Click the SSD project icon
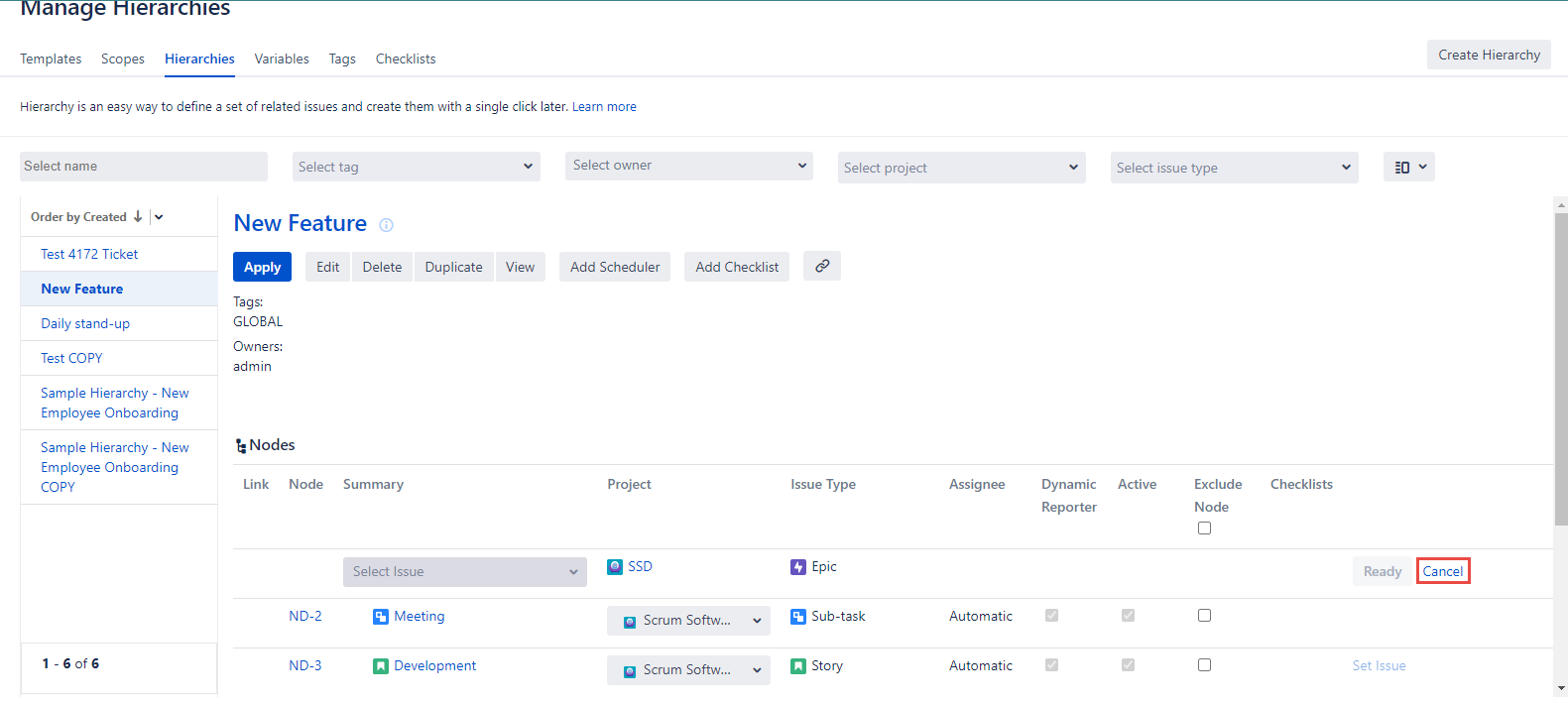The image size is (1568, 705). click(615, 566)
